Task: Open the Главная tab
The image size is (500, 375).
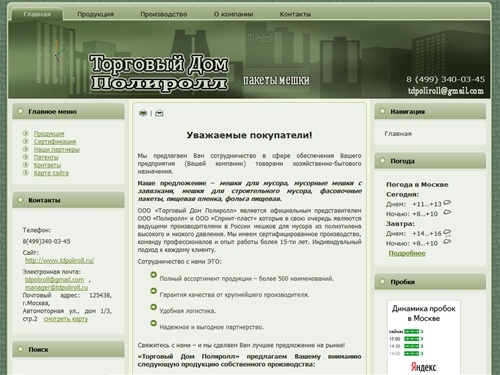Action: (37, 14)
